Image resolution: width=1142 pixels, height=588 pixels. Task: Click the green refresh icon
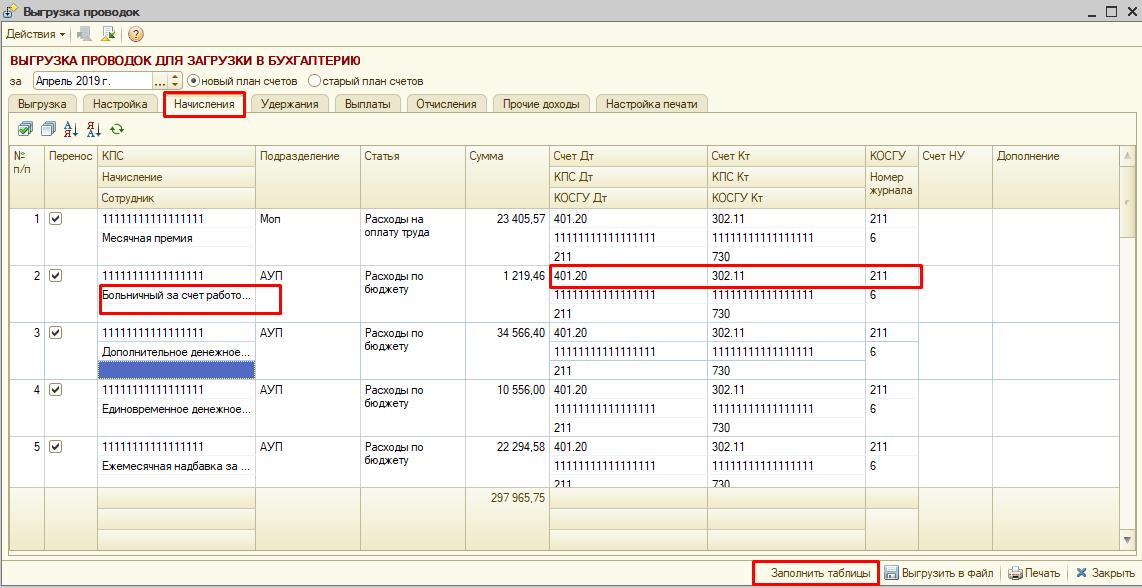pyautogui.click(x=117, y=129)
